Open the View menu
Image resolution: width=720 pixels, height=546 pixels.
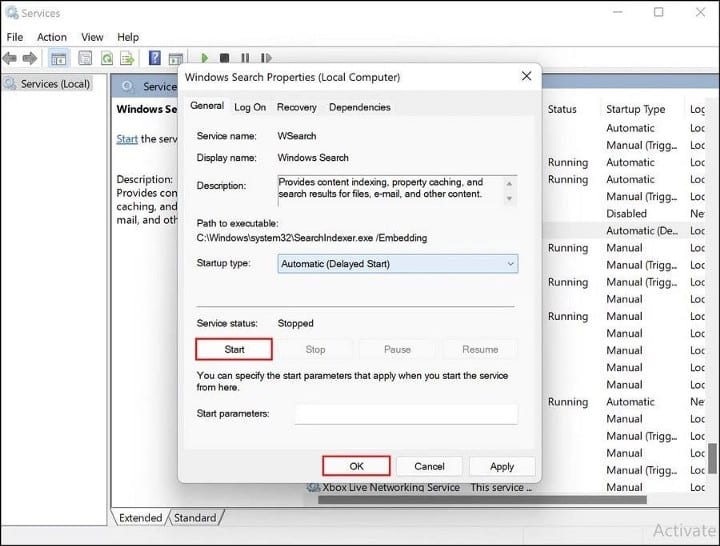tap(92, 37)
